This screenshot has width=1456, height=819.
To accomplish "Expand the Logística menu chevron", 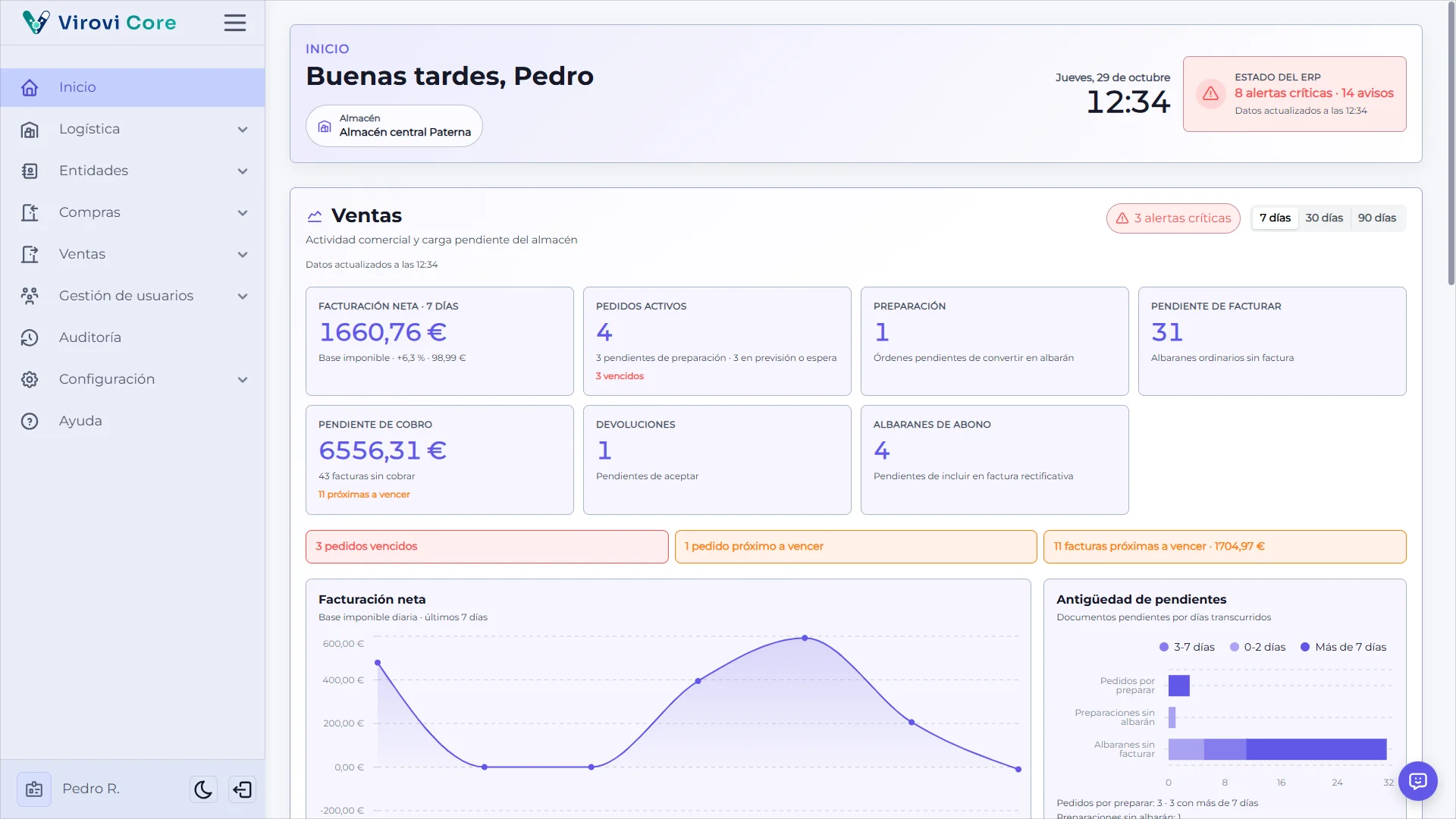I will 243,130.
